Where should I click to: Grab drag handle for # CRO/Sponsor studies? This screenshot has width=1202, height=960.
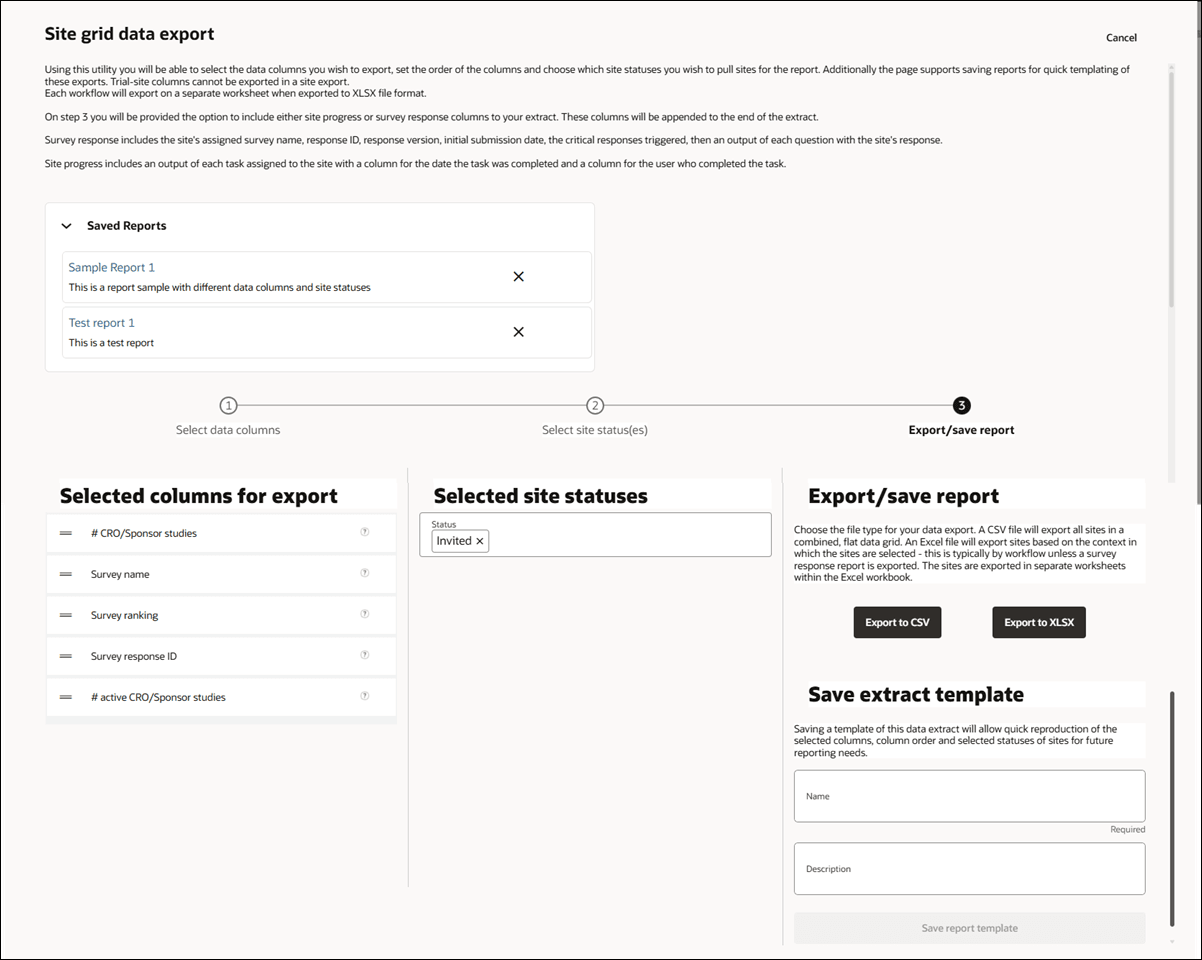click(x=65, y=532)
